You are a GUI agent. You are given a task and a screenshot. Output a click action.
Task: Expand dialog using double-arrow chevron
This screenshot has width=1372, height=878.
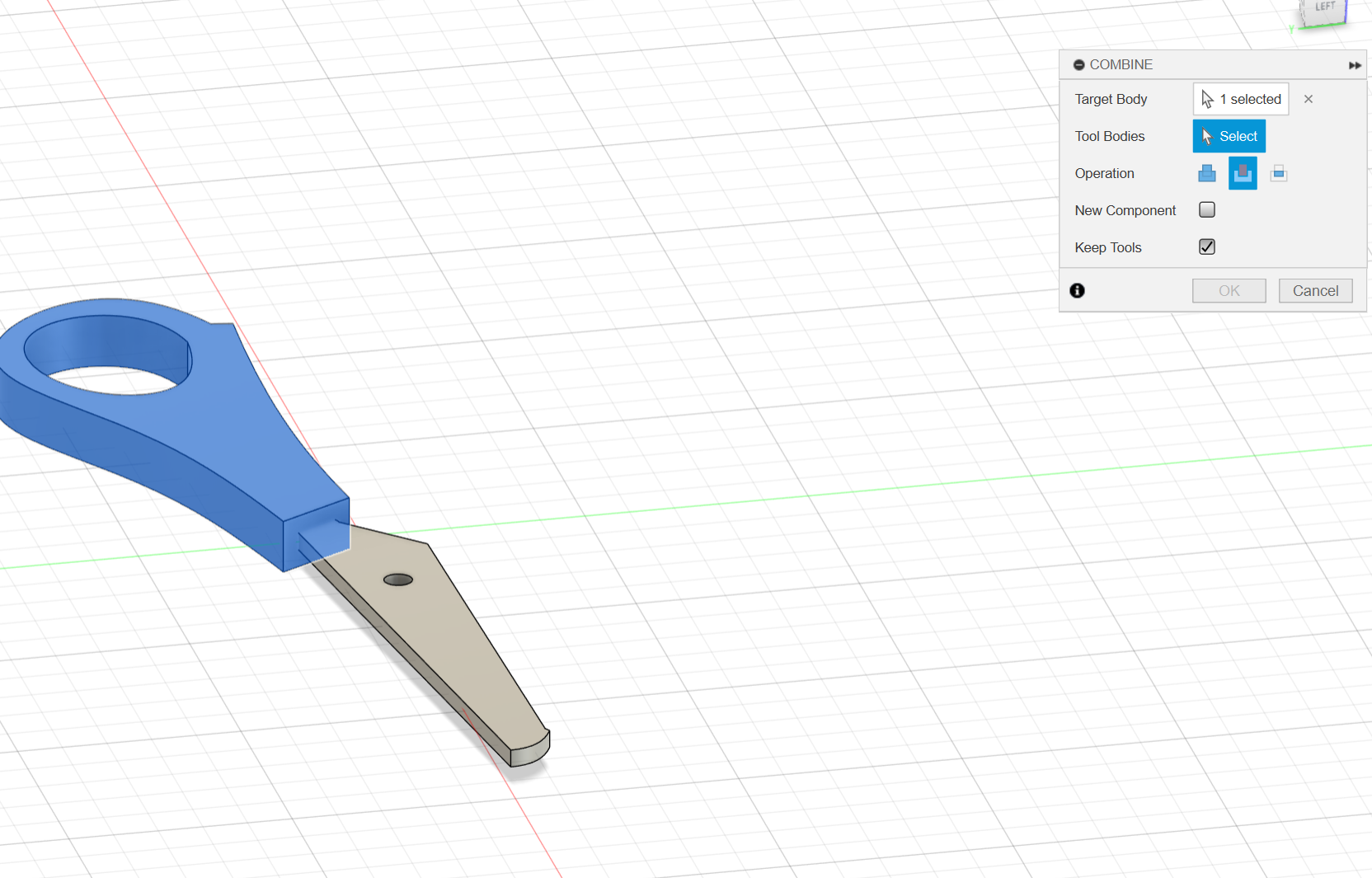pyautogui.click(x=1354, y=65)
